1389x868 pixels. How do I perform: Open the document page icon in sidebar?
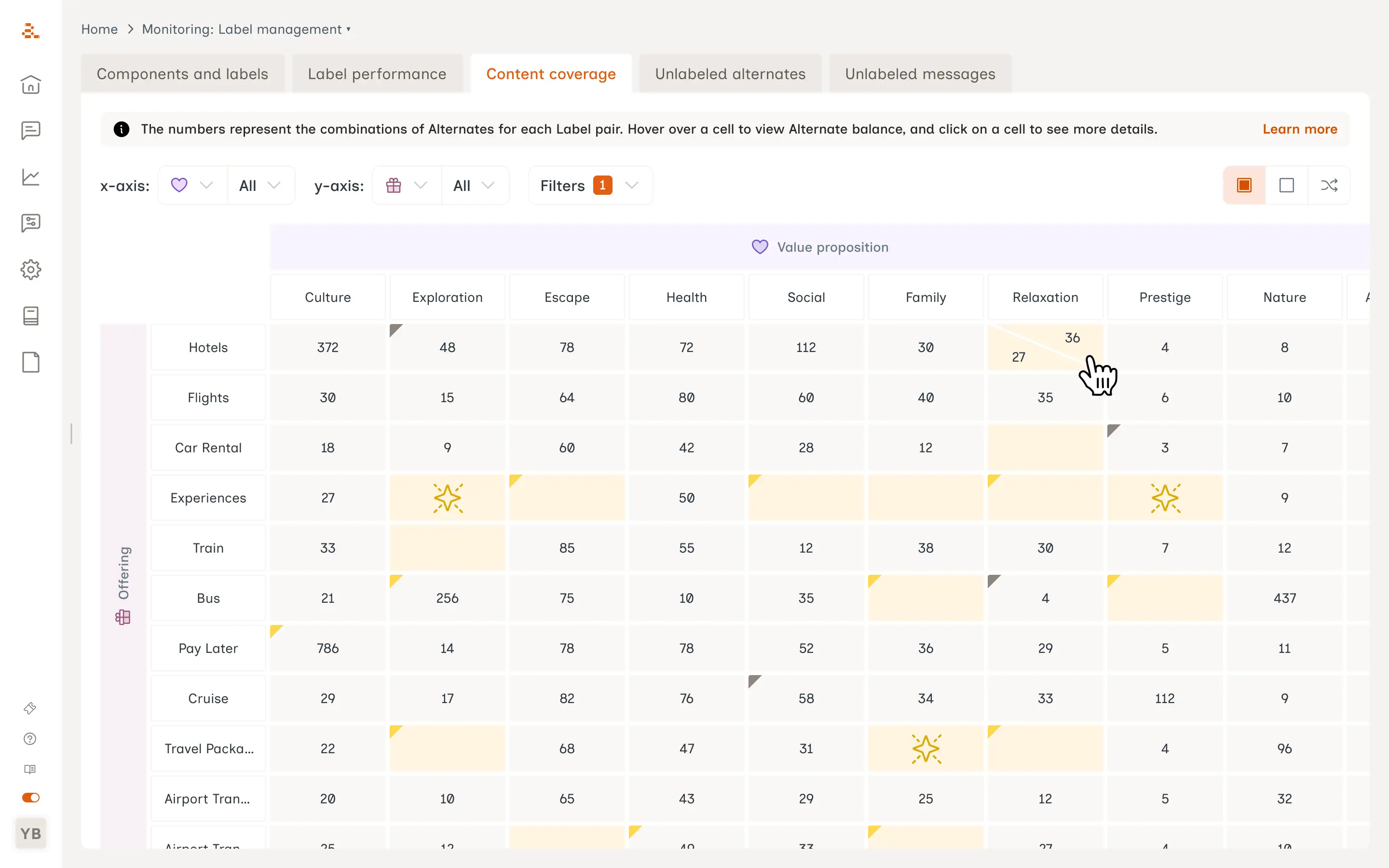[30, 362]
